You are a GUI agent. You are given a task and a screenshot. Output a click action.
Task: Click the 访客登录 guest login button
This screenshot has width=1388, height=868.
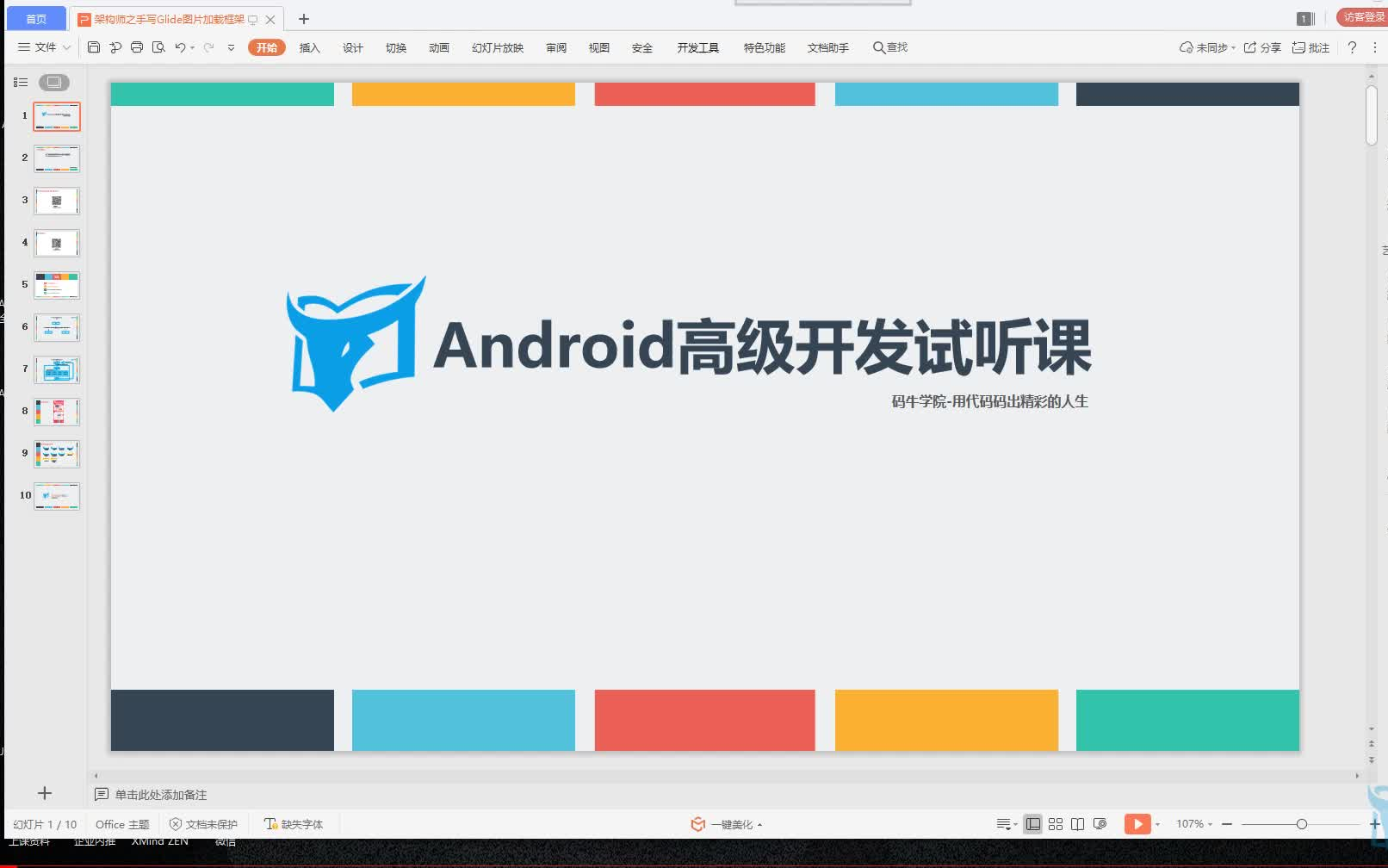tap(1364, 17)
